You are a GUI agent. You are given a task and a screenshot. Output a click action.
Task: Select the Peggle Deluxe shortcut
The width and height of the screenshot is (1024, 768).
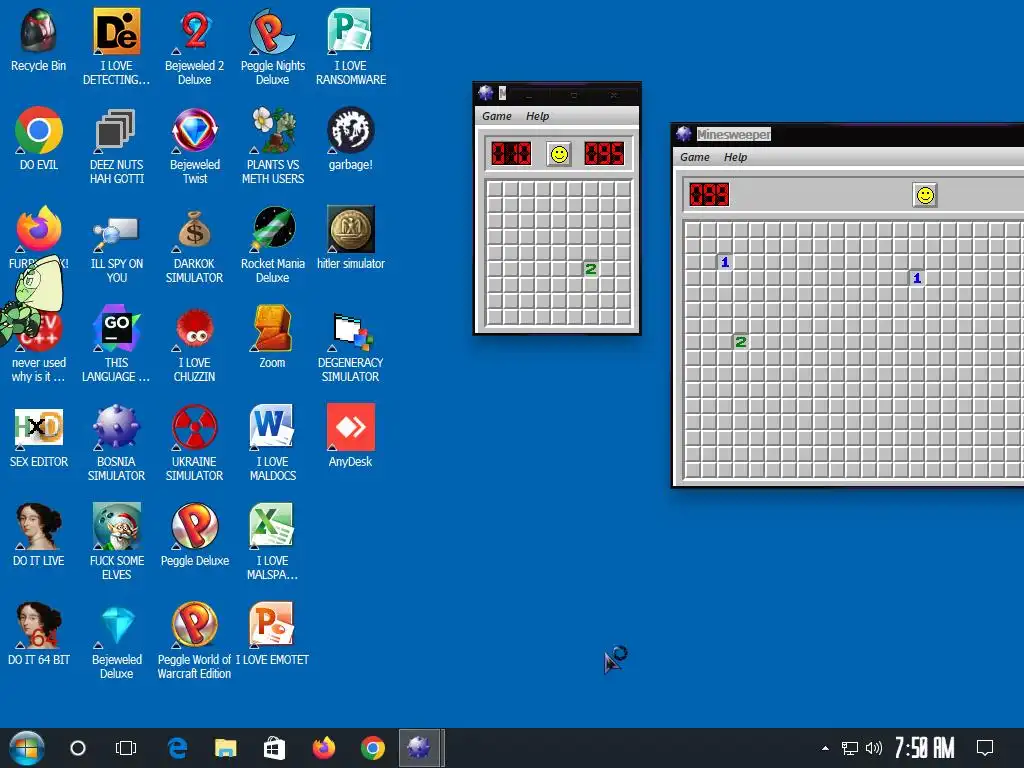[194, 526]
